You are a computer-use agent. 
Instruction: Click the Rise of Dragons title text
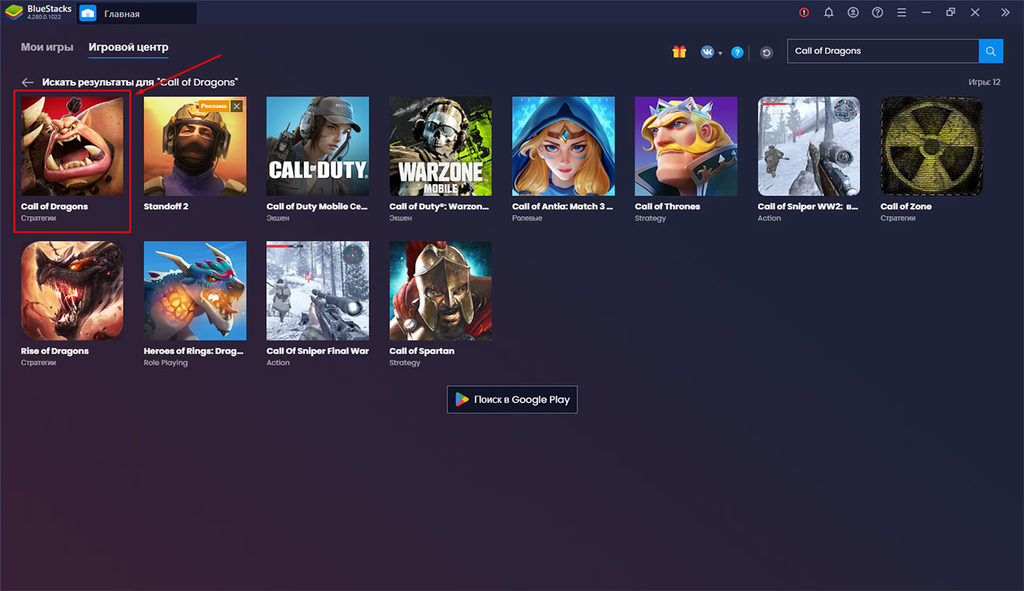click(55, 351)
